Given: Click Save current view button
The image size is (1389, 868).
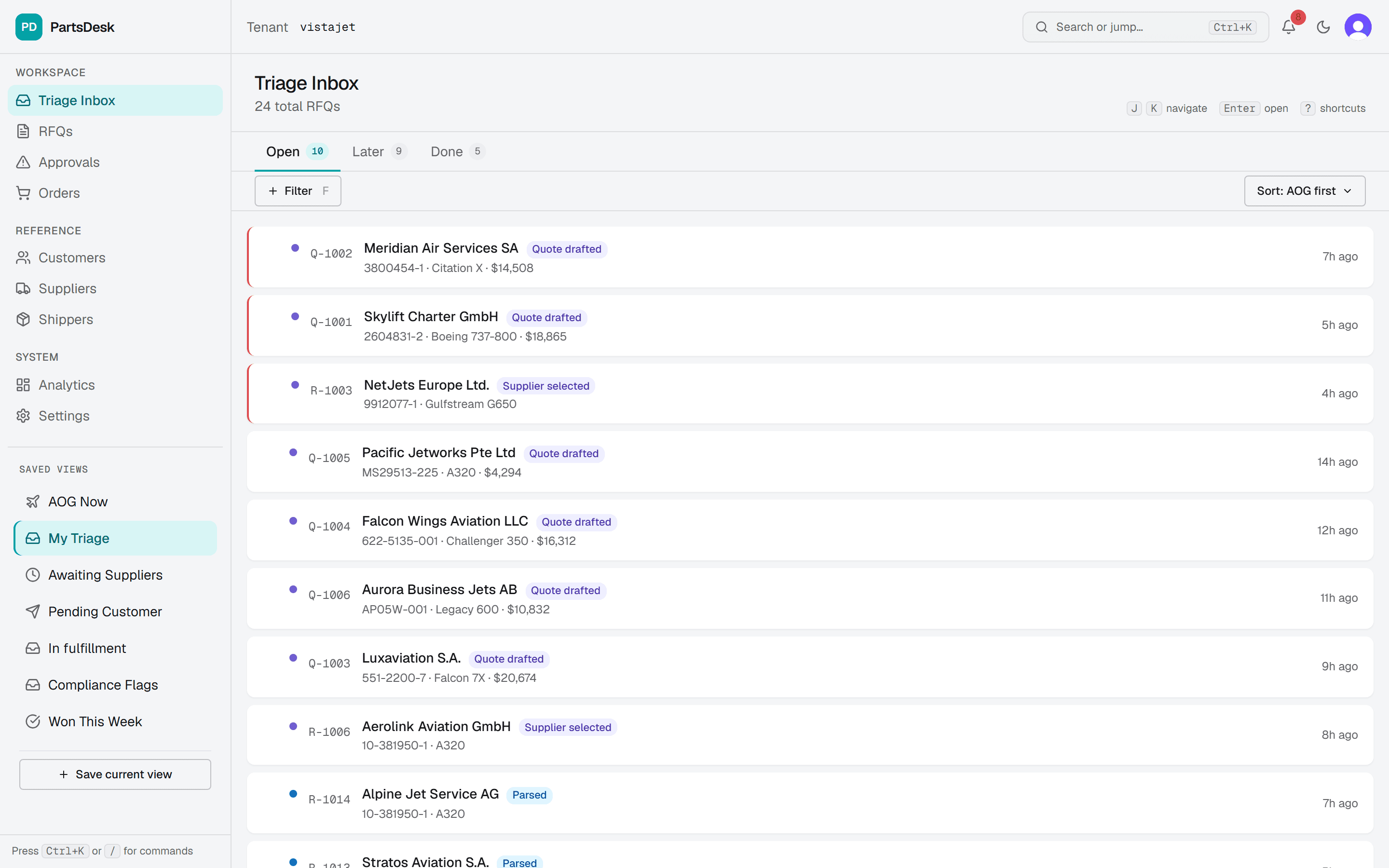Looking at the screenshot, I should point(115,774).
